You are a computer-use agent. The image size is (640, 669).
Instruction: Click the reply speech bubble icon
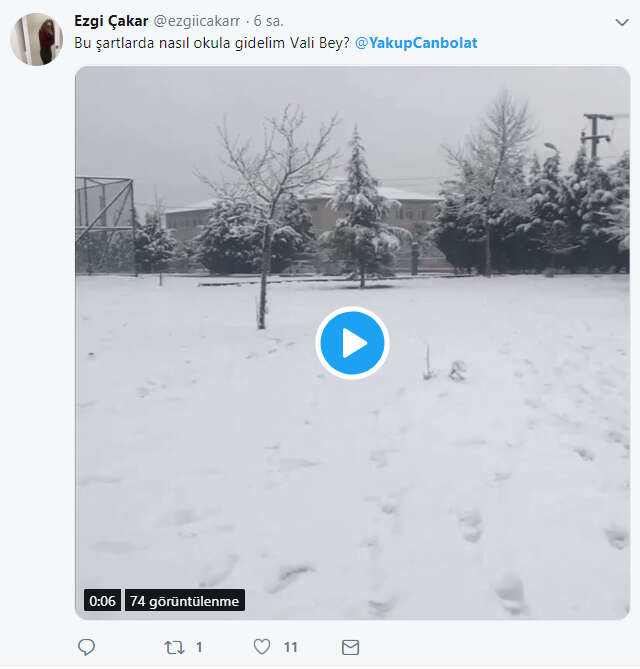(87, 647)
